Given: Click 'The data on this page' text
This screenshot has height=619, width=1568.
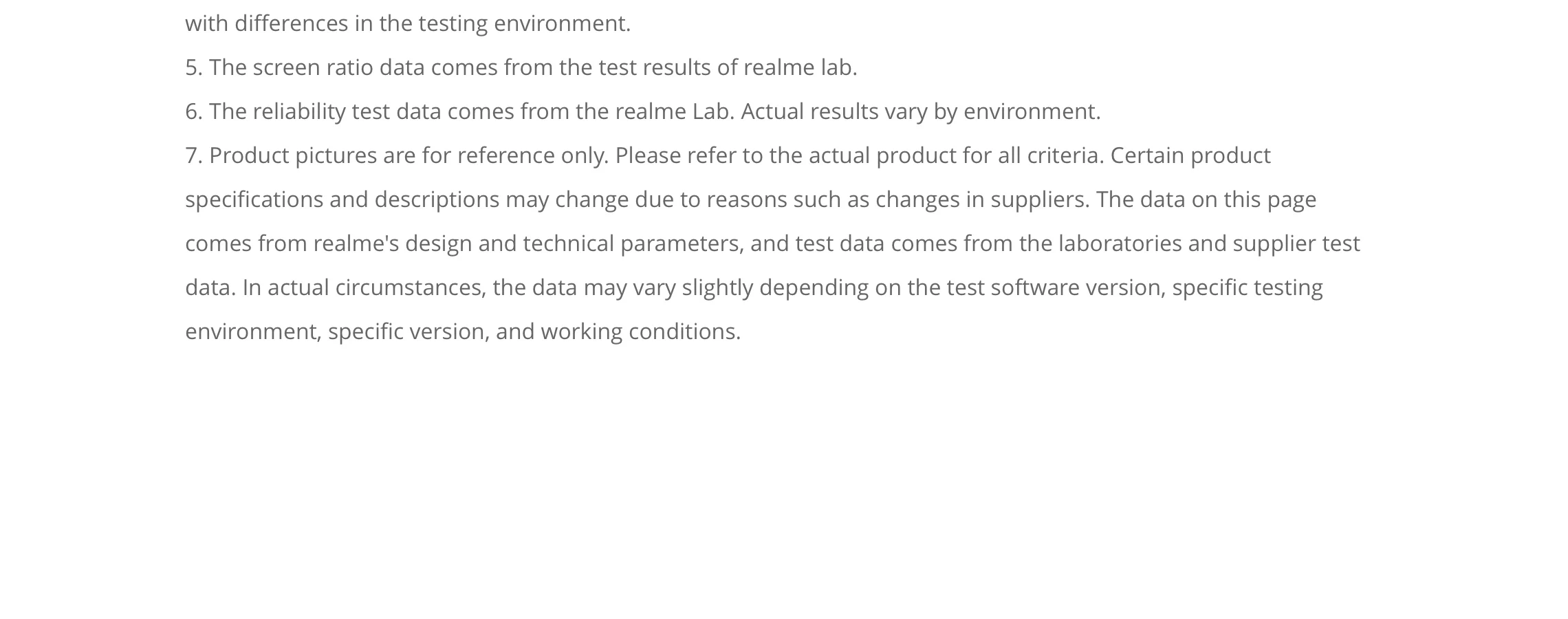Looking at the screenshot, I should coord(1206,199).
